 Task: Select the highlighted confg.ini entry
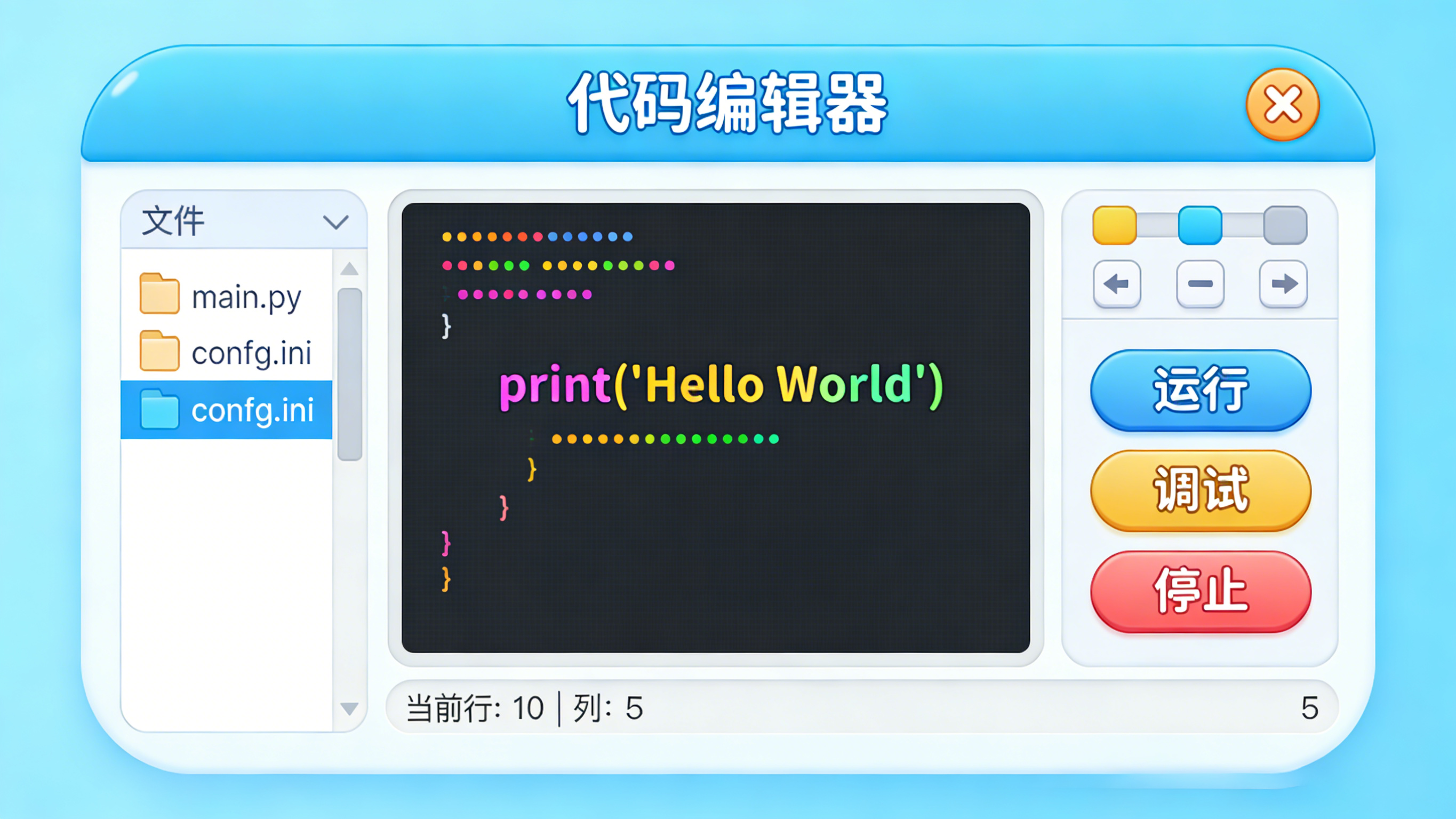(246, 410)
